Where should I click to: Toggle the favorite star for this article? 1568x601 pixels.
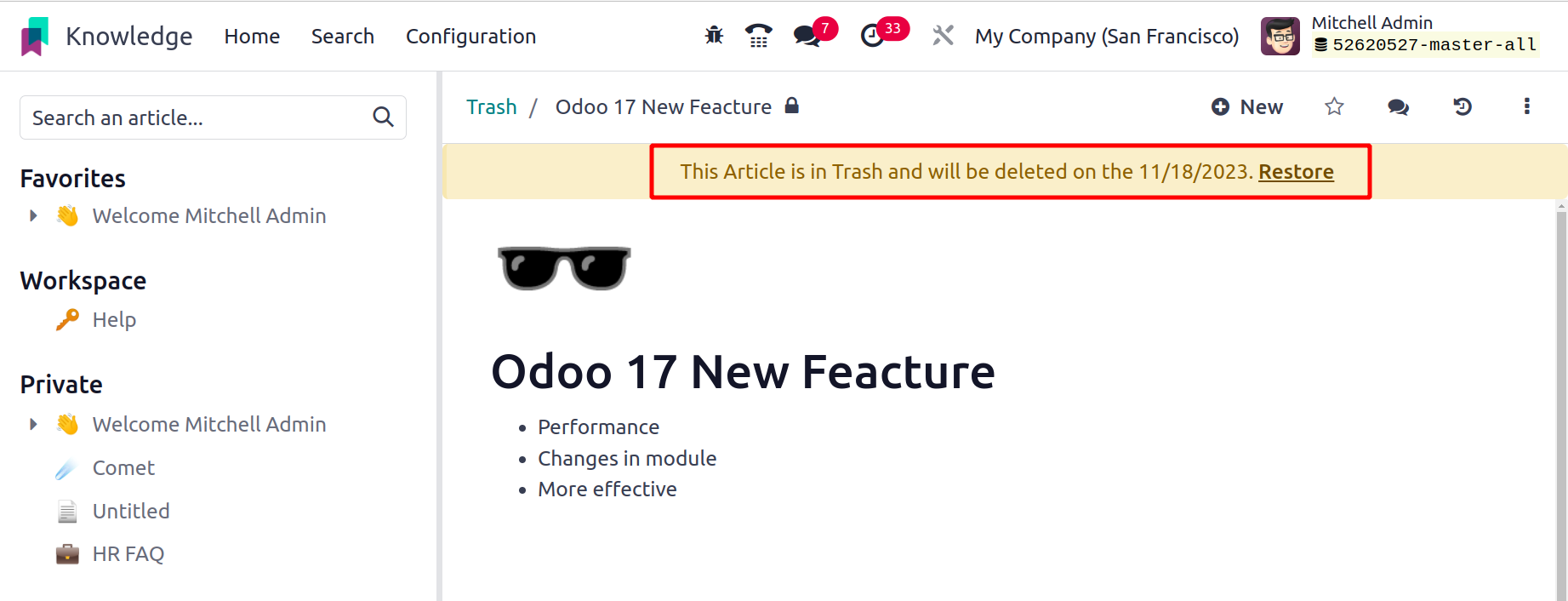click(1334, 106)
